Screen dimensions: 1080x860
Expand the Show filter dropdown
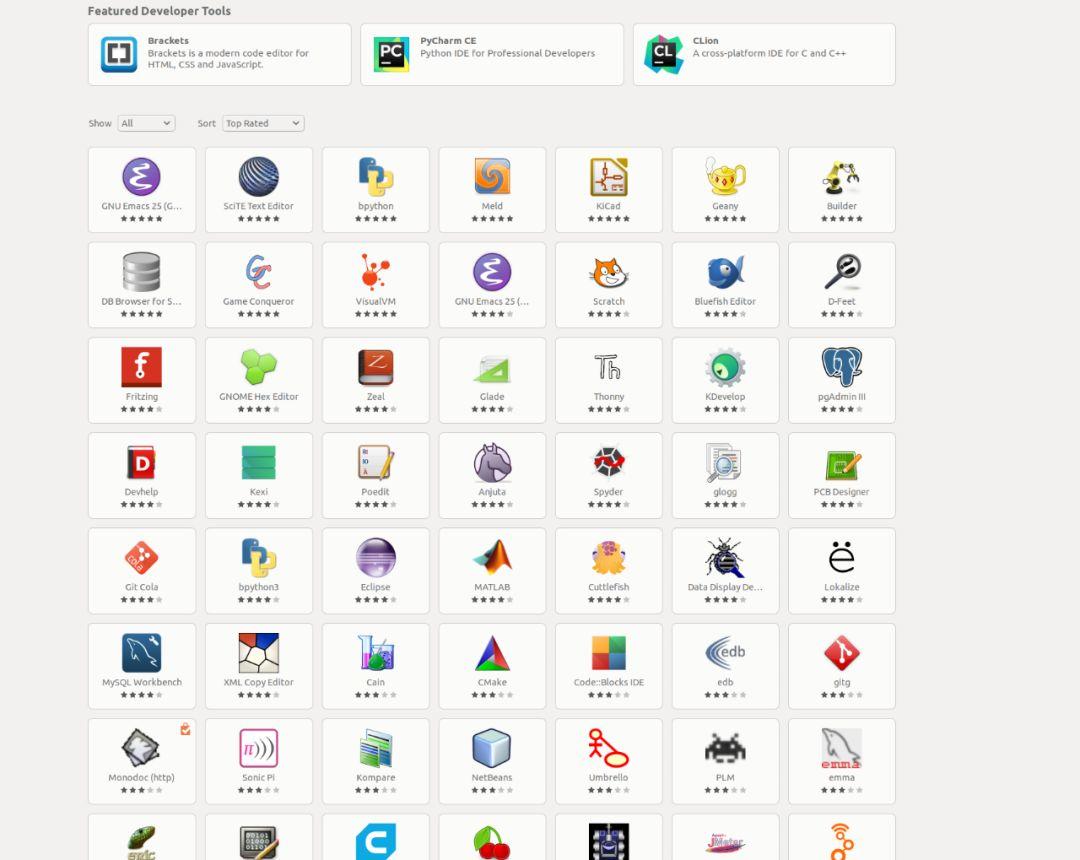click(x=146, y=123)
